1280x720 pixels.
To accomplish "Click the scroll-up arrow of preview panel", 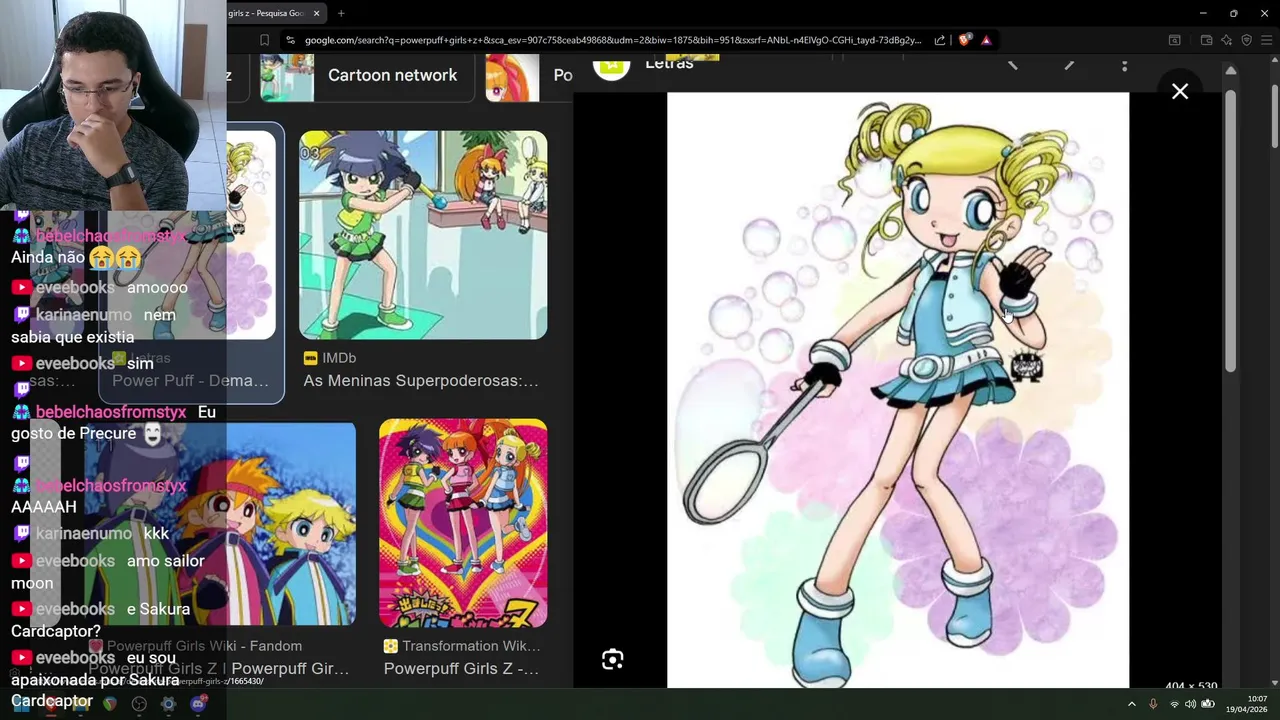I will tap(1231, 70).
